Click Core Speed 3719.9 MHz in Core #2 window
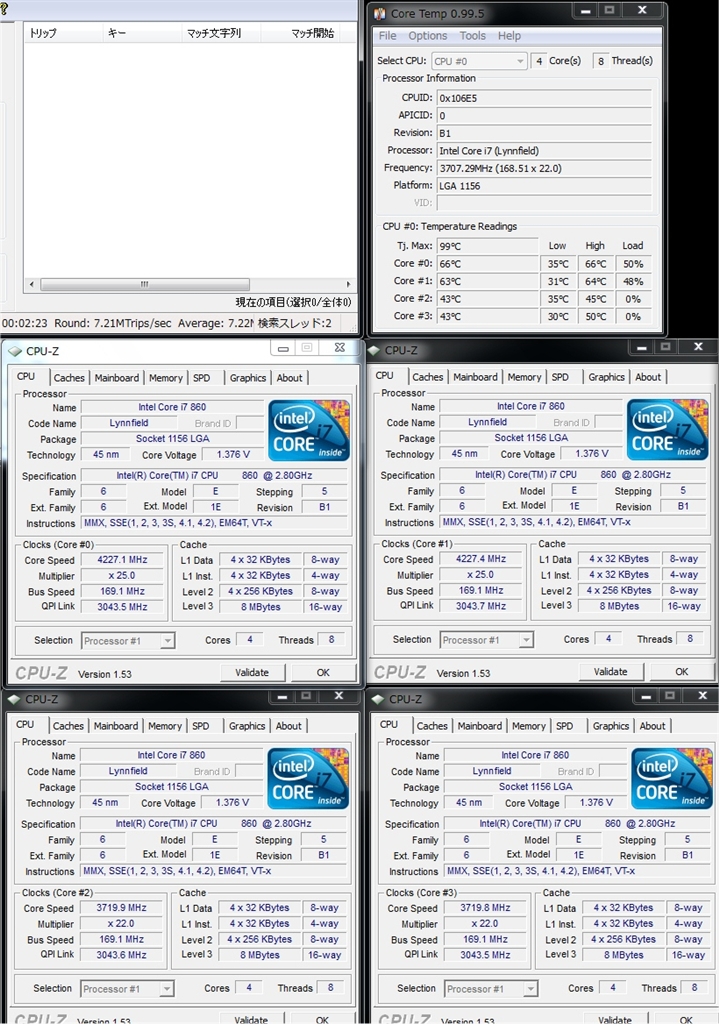Image resolution: width=719 pixels, height=1024 pixels. pyautogui.click(x=121, y=908)
